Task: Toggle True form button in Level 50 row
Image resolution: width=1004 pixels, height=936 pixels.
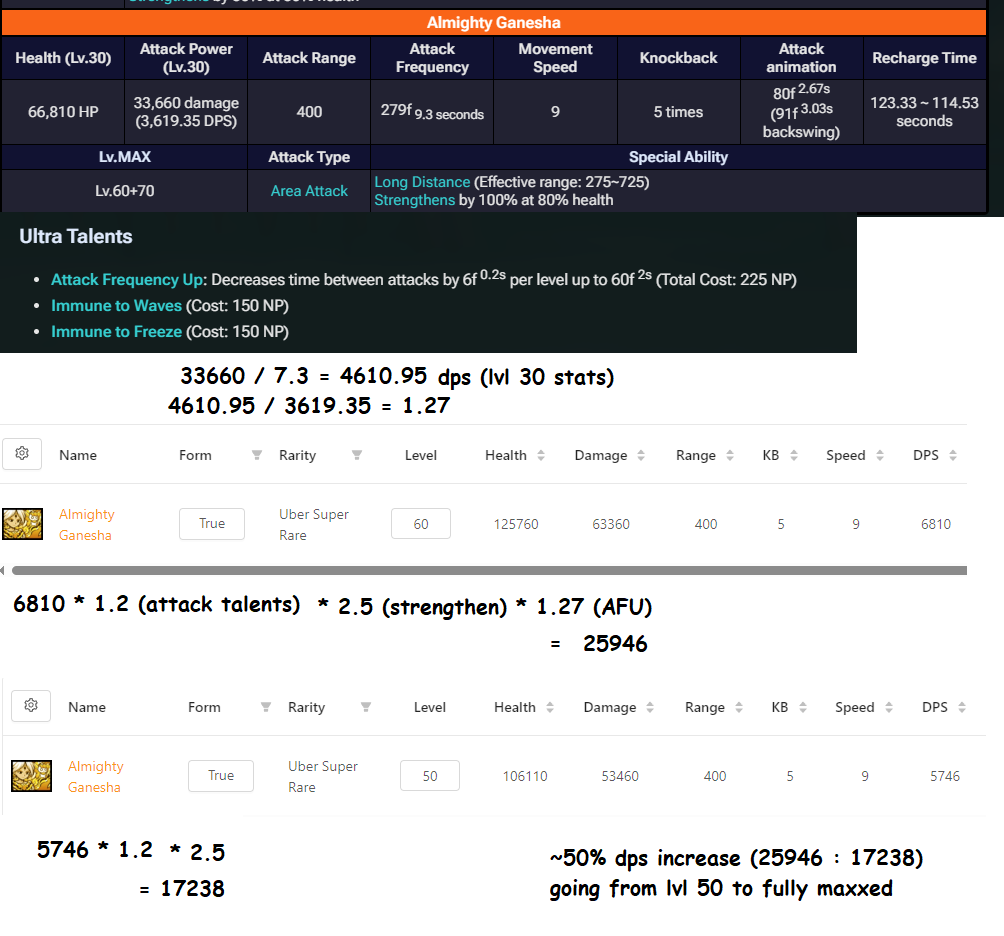Action: click(221, 775)
